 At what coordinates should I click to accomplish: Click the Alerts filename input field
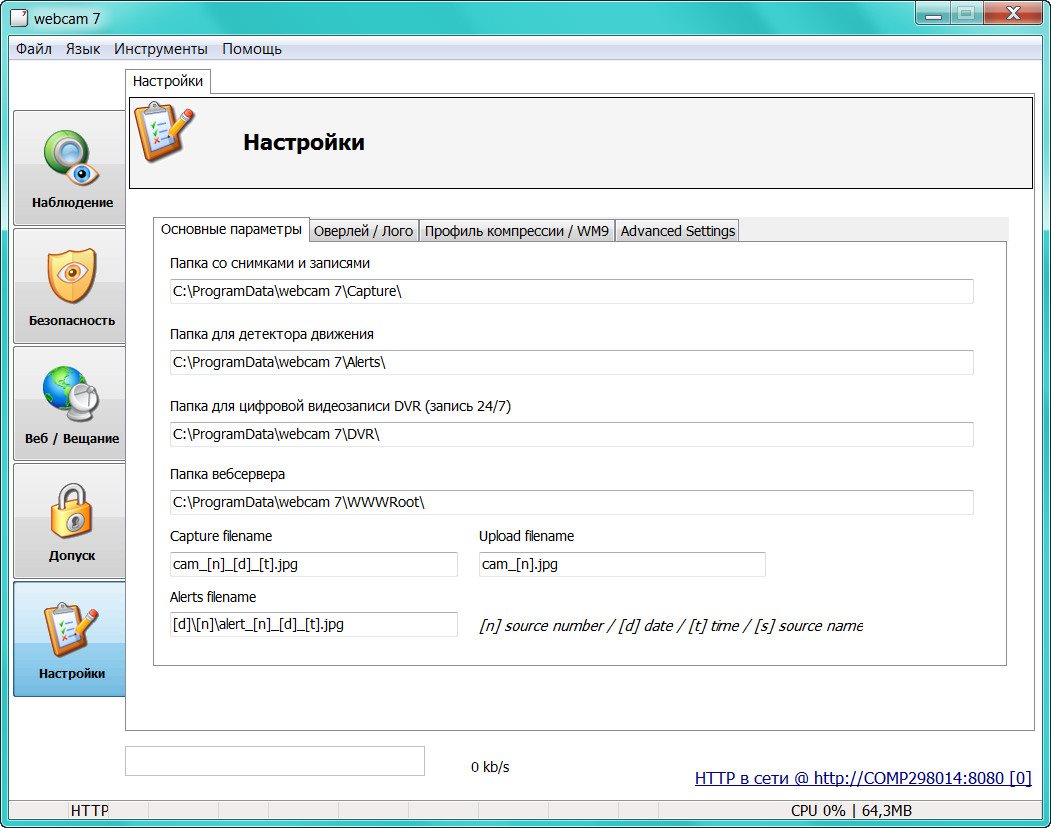(x=313, y=624)
